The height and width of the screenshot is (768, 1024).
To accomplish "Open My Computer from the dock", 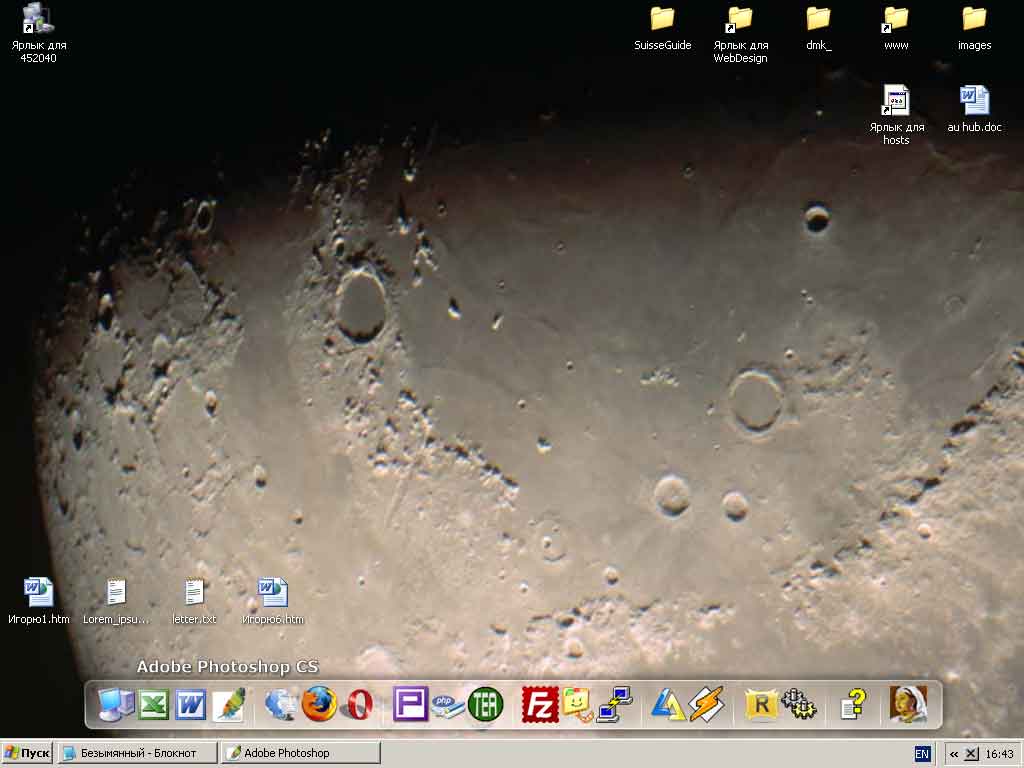I will coord(116,705).
